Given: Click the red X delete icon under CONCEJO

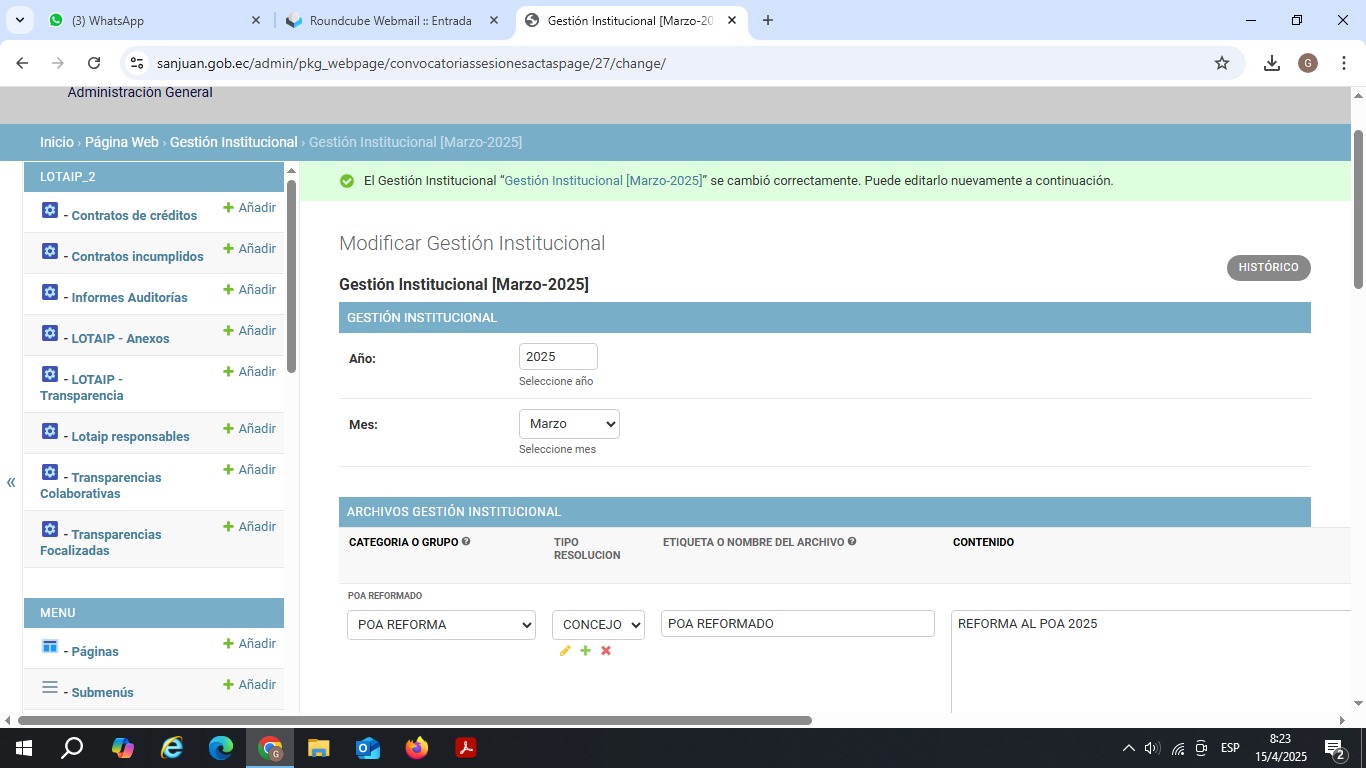Looking at the screenshot, I should point(606,651).
